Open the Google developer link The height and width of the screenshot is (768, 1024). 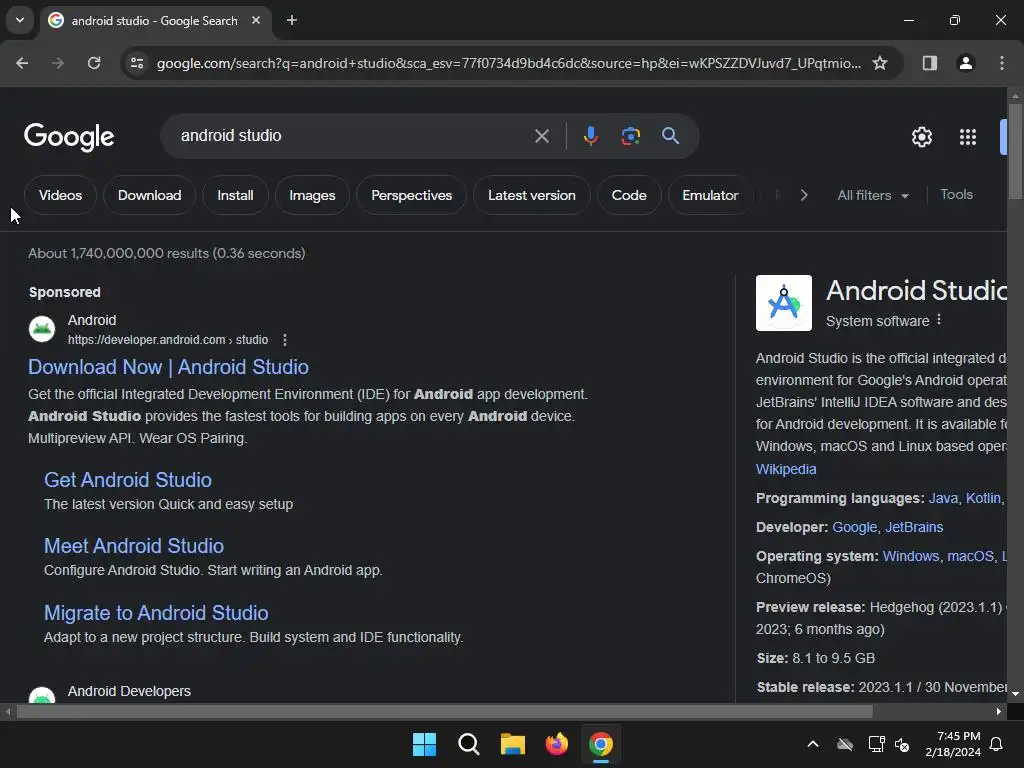(854, 527)
